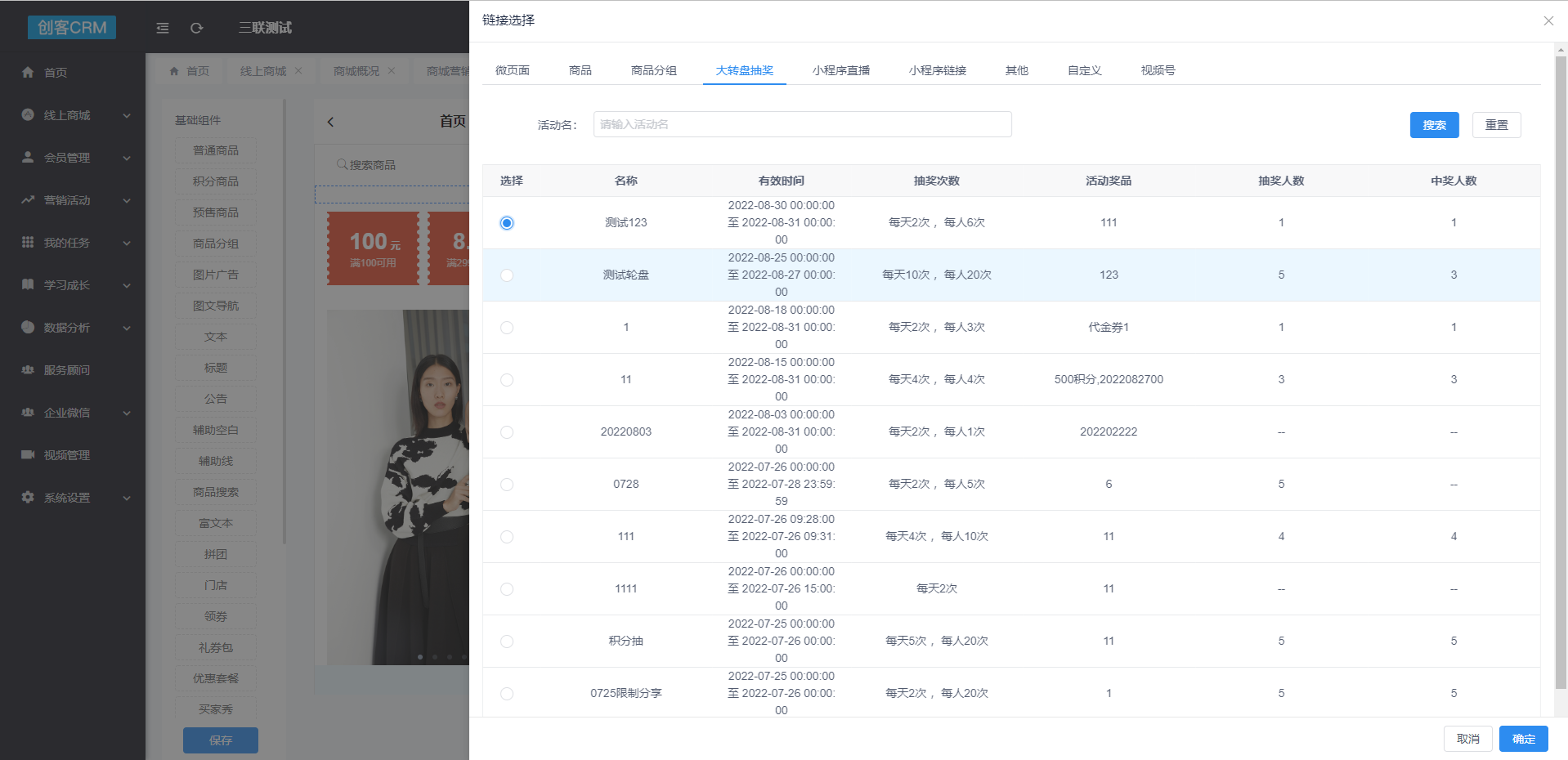Expand the 数据分析 sidebar menu arrow
The width and height of the screenshot is (1568, 760).
click(127, 328)
